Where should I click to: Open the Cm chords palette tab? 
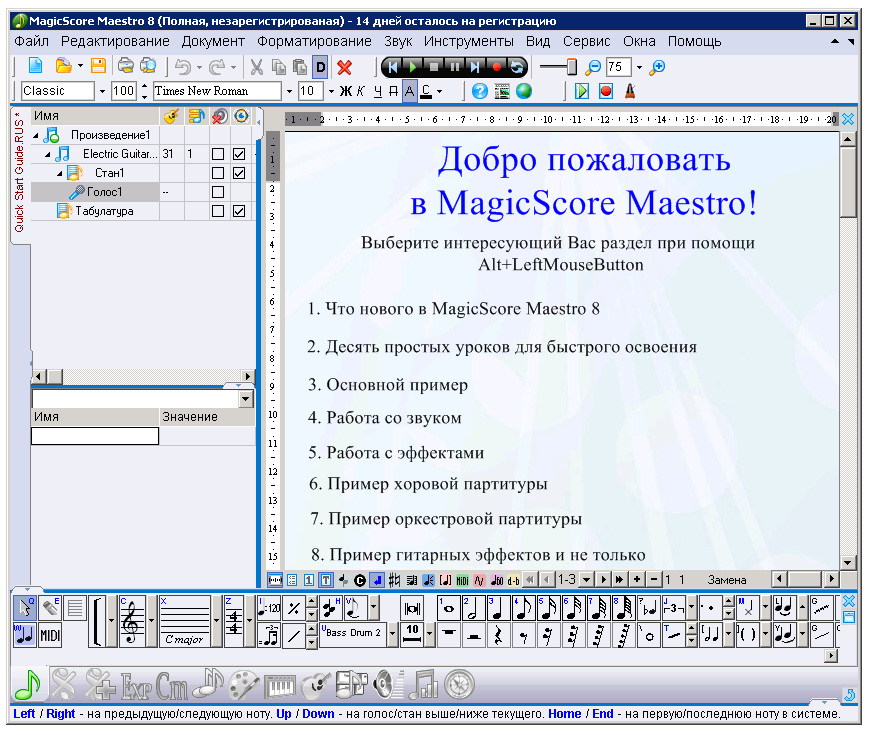pyautogui.click(x=172, y=685)
